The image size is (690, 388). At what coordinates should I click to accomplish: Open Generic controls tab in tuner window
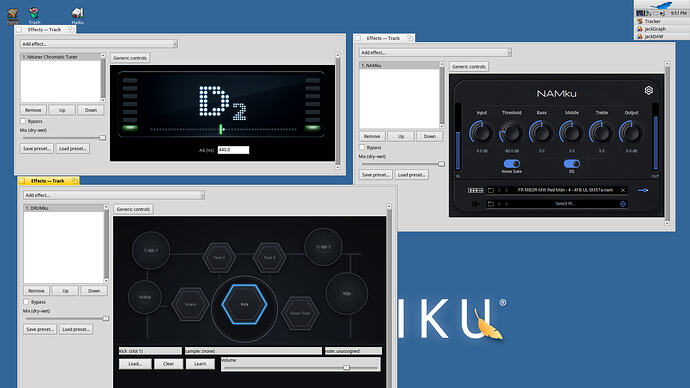[130, 58]
